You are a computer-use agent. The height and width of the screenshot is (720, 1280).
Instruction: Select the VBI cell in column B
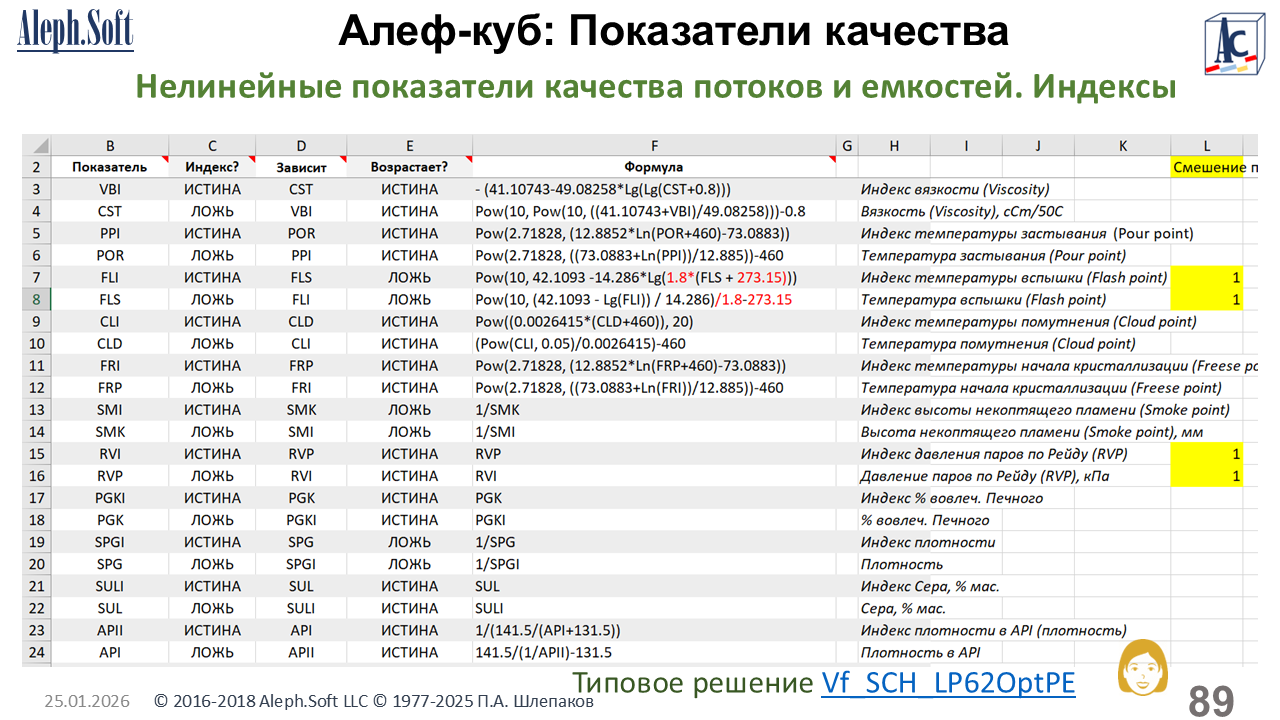pyautogui.click(x=110, y=189)
